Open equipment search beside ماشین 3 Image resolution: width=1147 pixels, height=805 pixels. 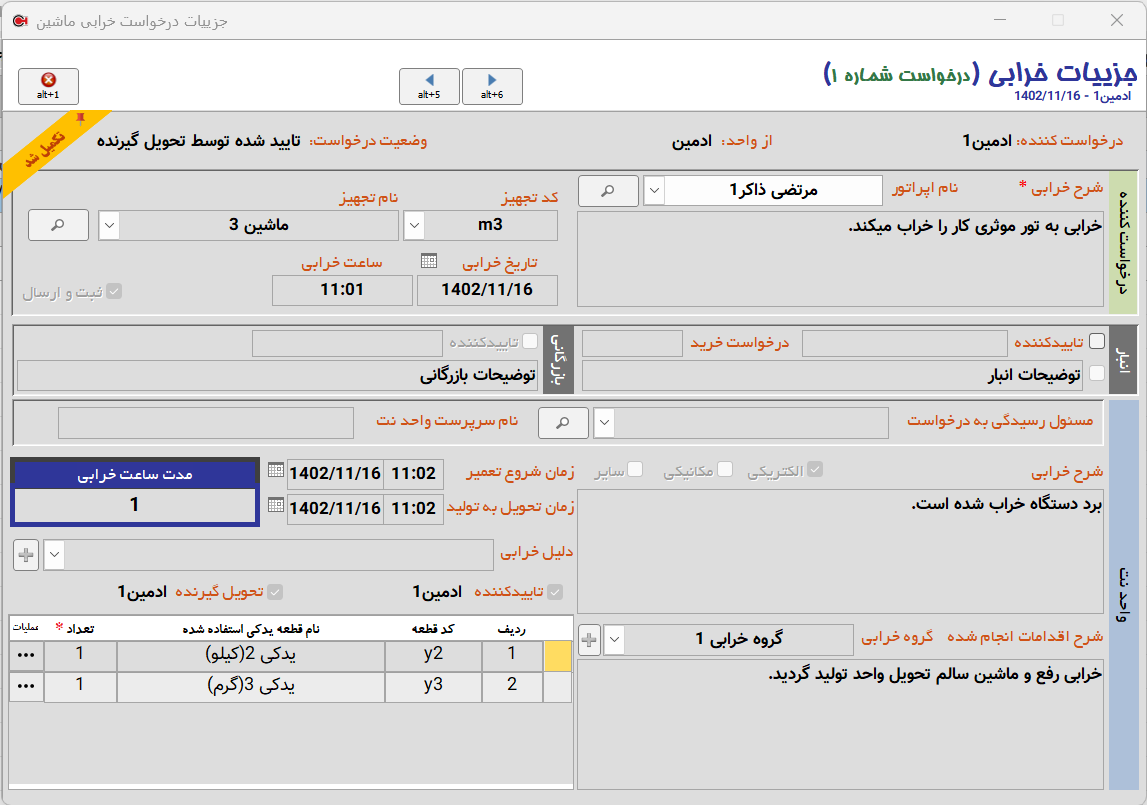pos(57,224)
